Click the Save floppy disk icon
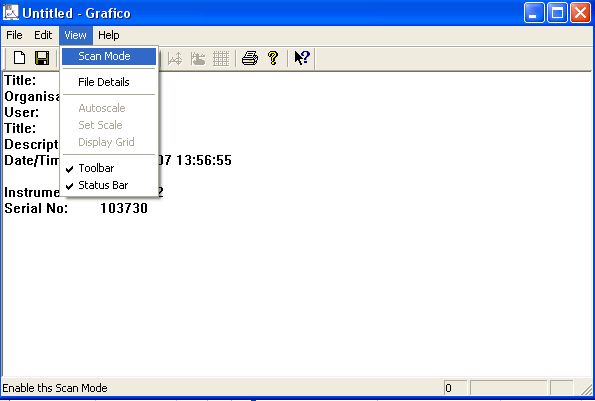This screenshot has width=595, height=401. [x=42, y=58]
